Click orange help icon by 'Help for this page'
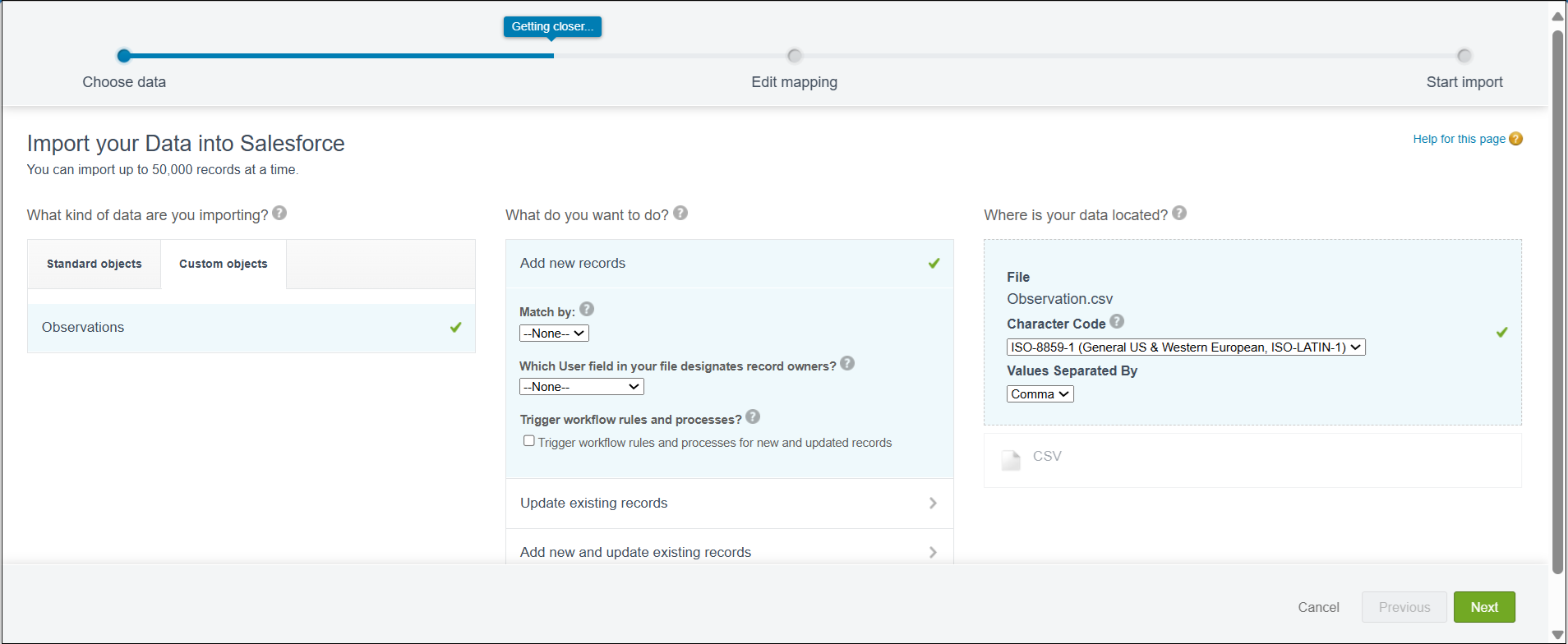Image resolution: width=1568 pixels, height=644 pixels. [1516, 139]
